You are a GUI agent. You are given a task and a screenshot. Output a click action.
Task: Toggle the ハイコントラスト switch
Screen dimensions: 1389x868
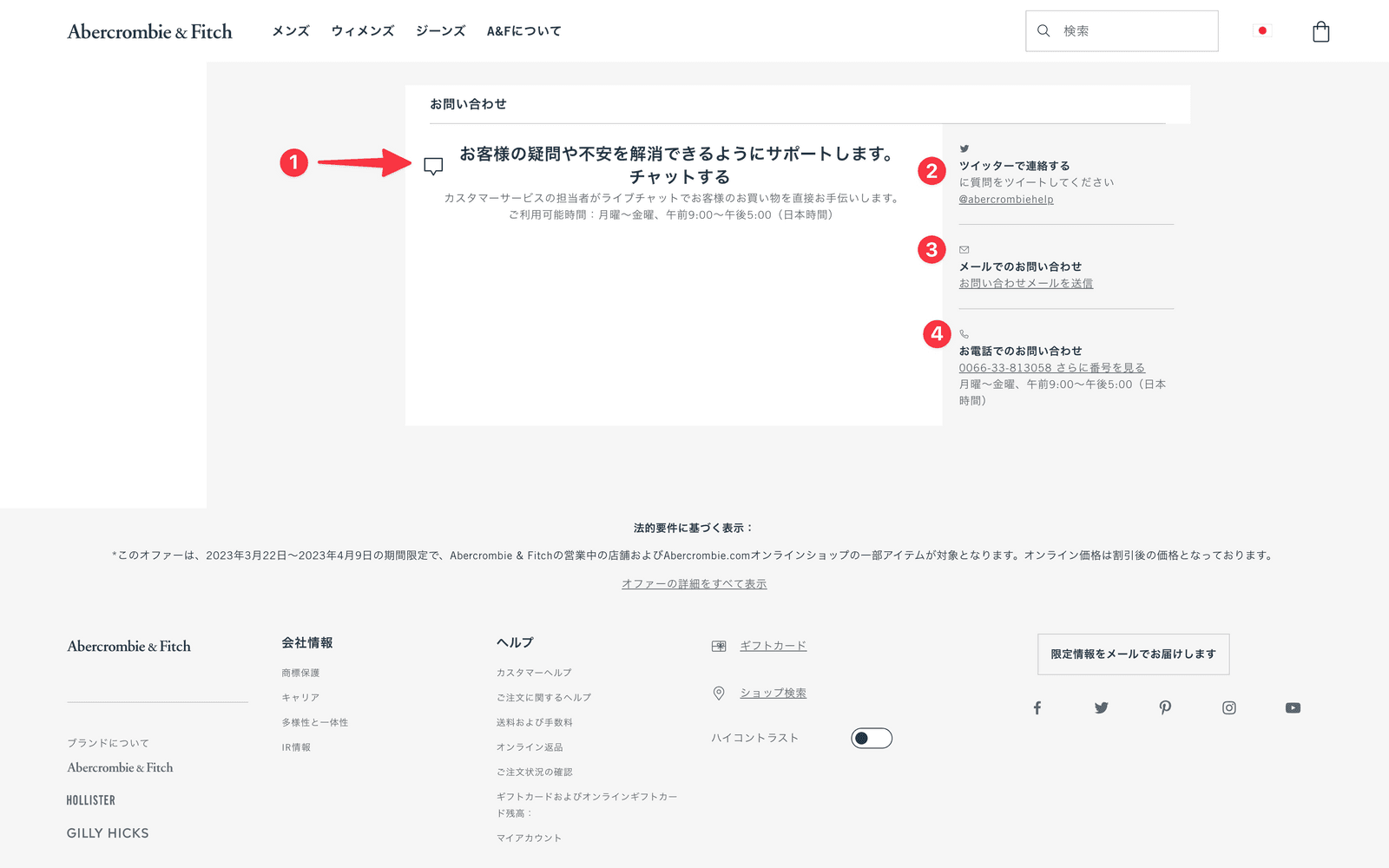click(x=871, y=738)
